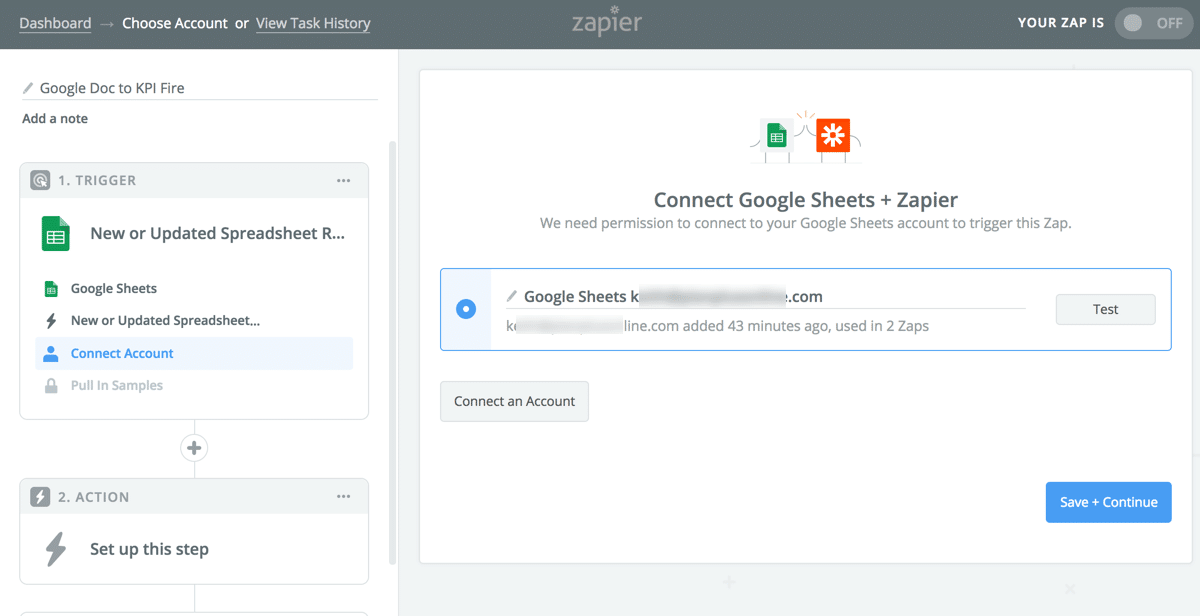This screenshot has width=1200, height=616.
Task: Click large Google Sheets icon in Trigger
Action: pos(55,234)
